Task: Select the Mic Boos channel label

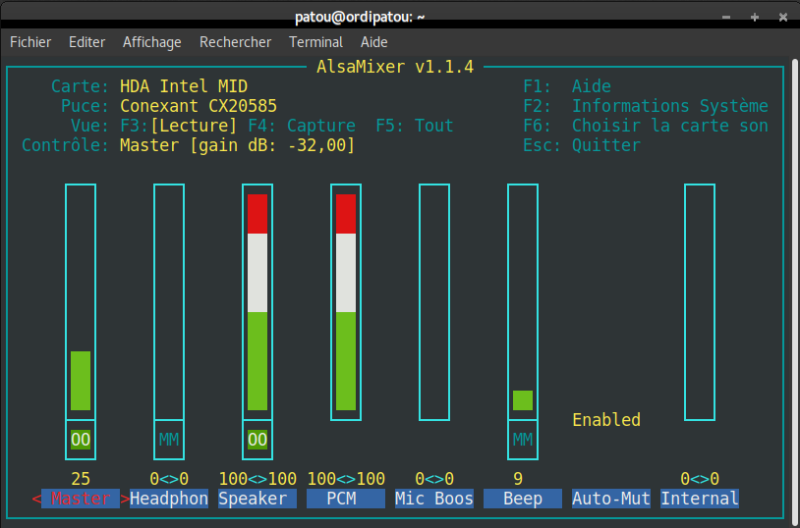Action: [x=434, y=498]
